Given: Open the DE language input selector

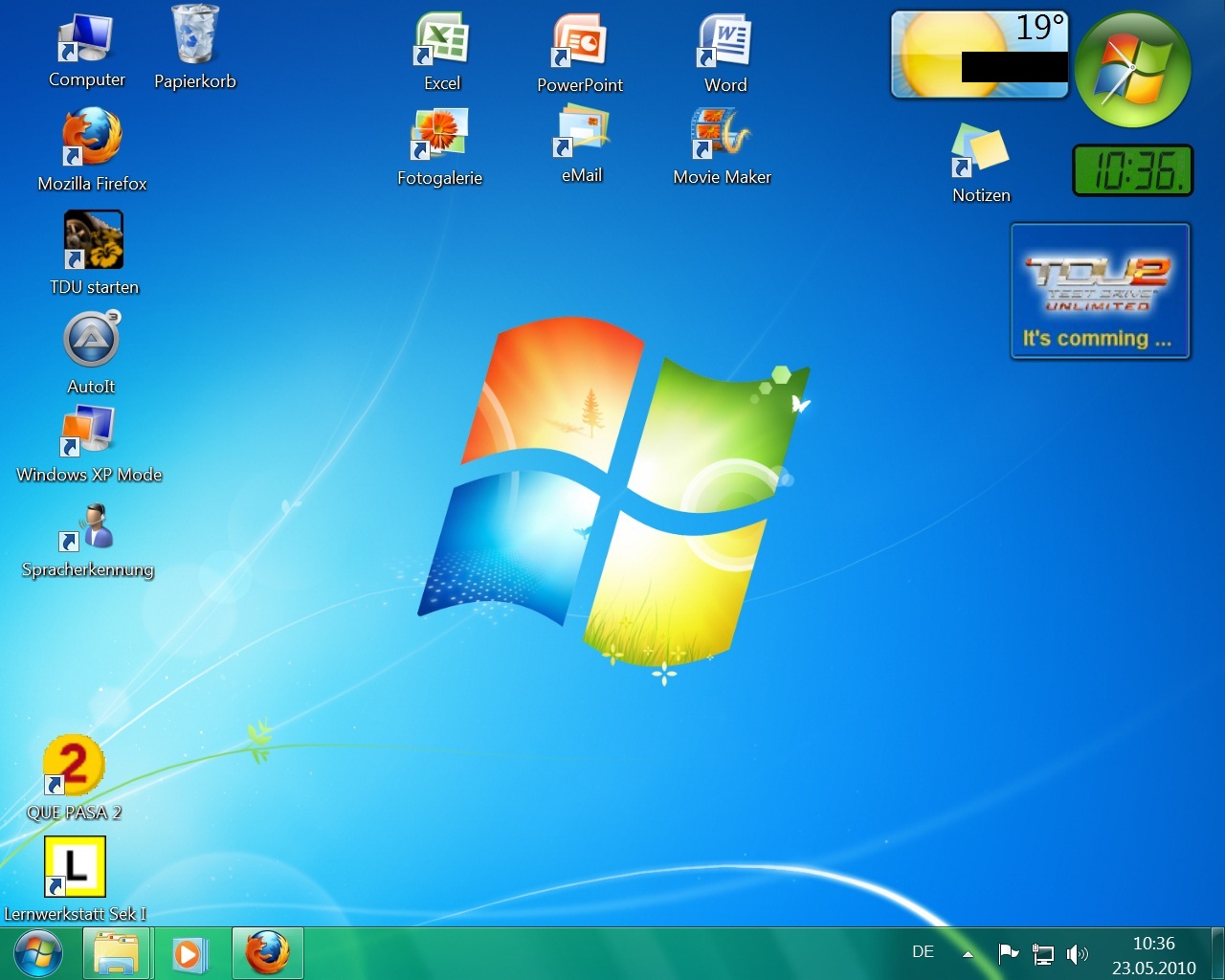Looking at the screenshot, I should coord(923,952).
